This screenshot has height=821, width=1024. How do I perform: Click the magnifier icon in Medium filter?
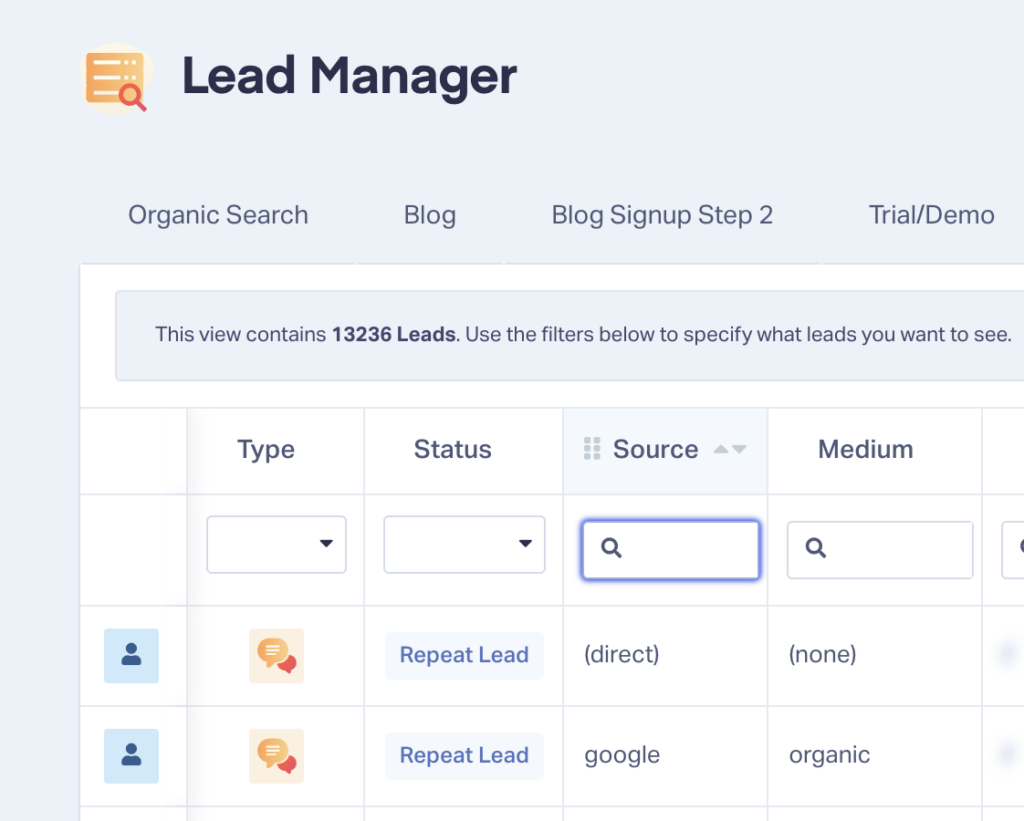[816, 547]
